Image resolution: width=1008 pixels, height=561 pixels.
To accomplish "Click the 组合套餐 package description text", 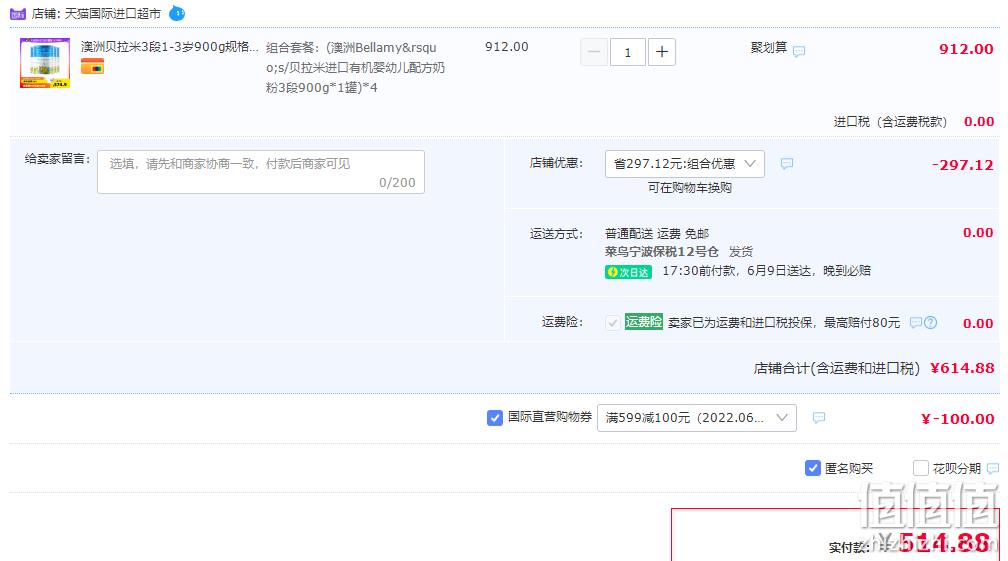I will pos(356,67).
